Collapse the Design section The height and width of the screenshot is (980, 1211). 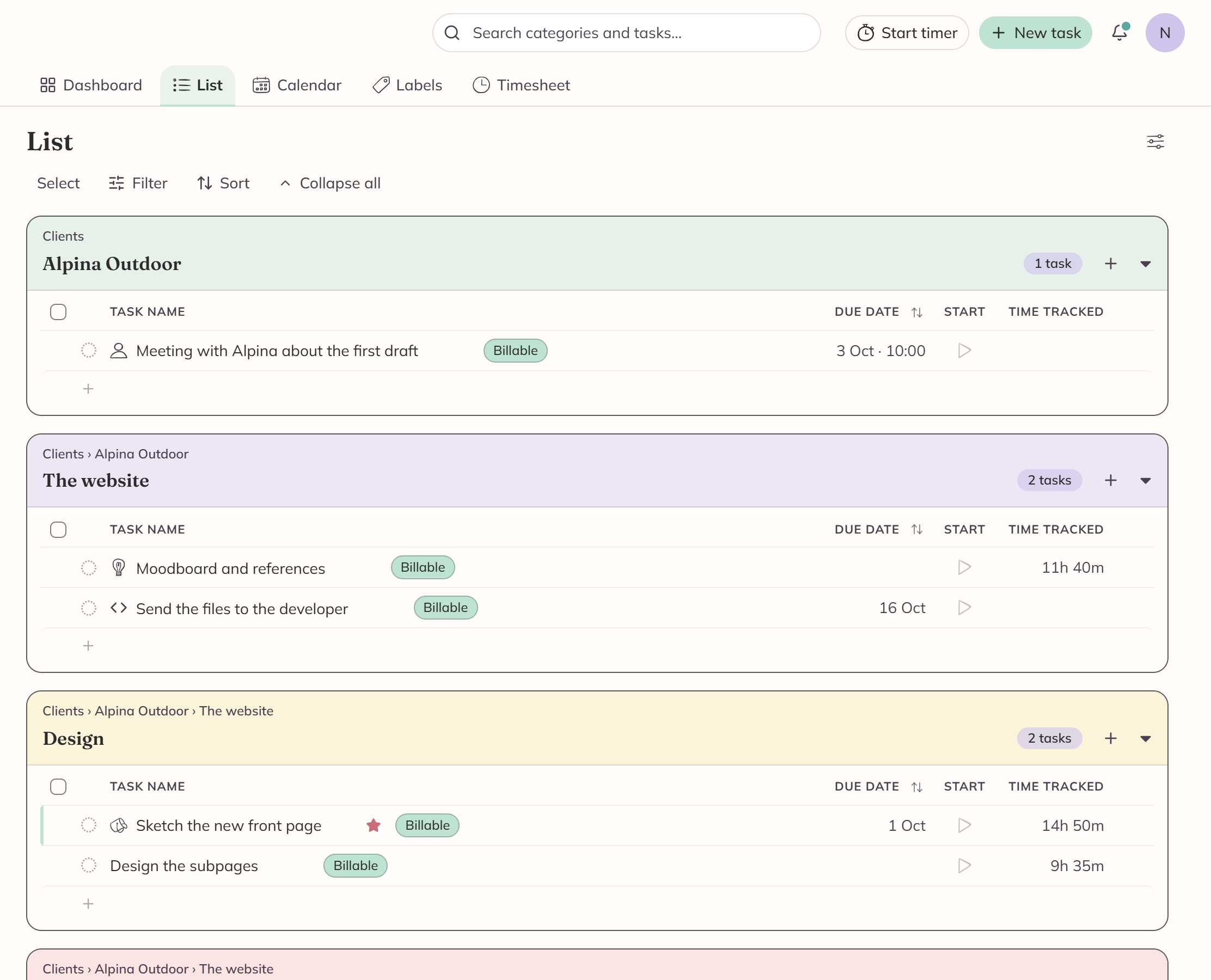(1145, 738)
